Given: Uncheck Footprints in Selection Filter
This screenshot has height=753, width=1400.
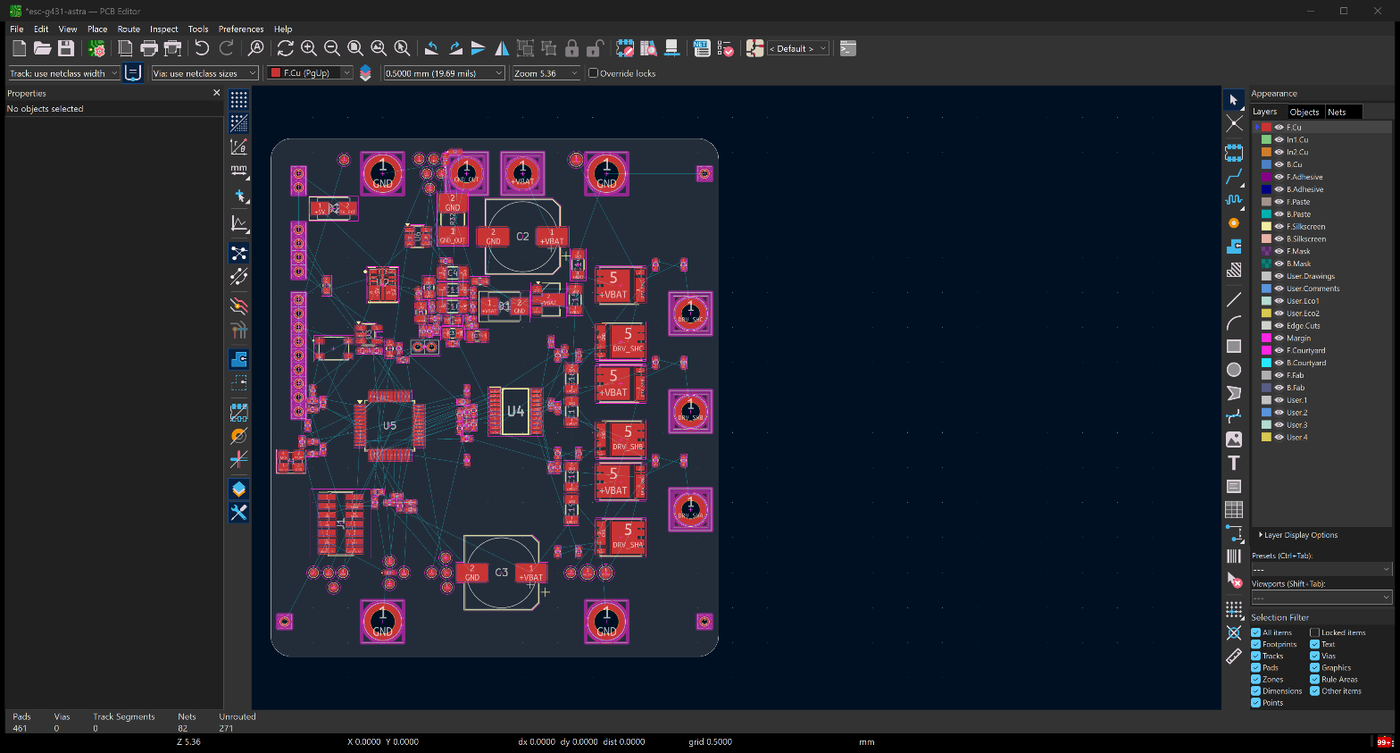Looking at the screenshot, I should click(1256, 644).
